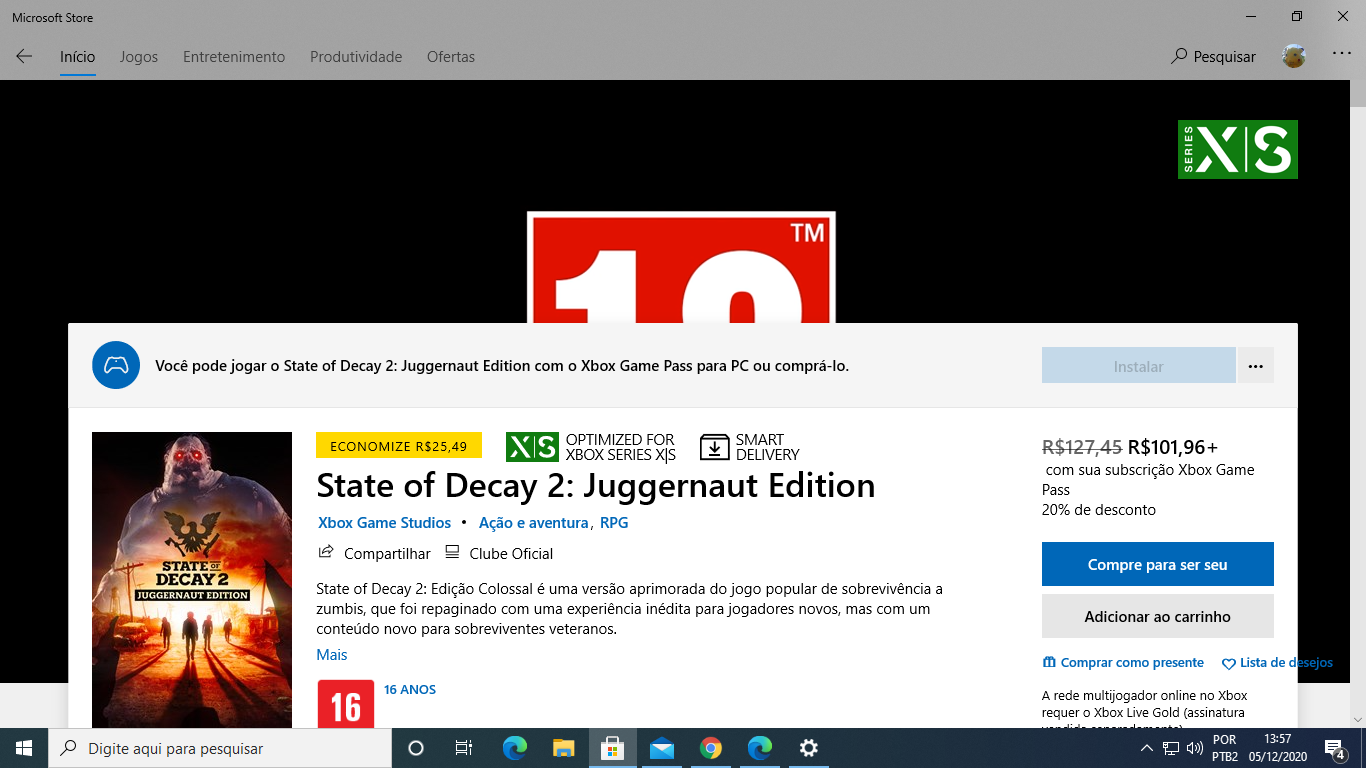
Task: Click the Xbox Series X|S green logo
Action: (x=1238, y=149)
